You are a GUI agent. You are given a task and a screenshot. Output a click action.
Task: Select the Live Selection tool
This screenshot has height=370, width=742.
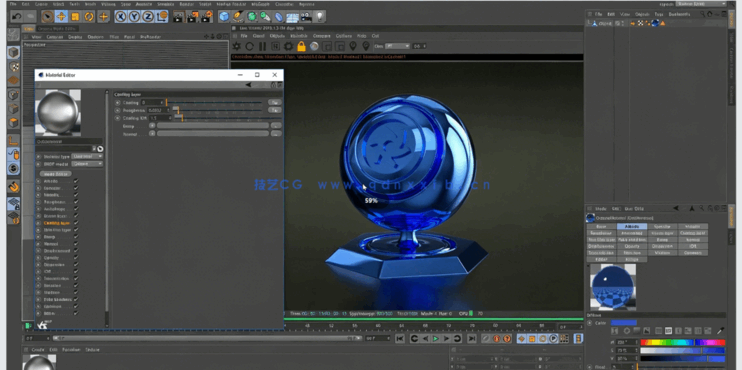(x=47, y=17)
